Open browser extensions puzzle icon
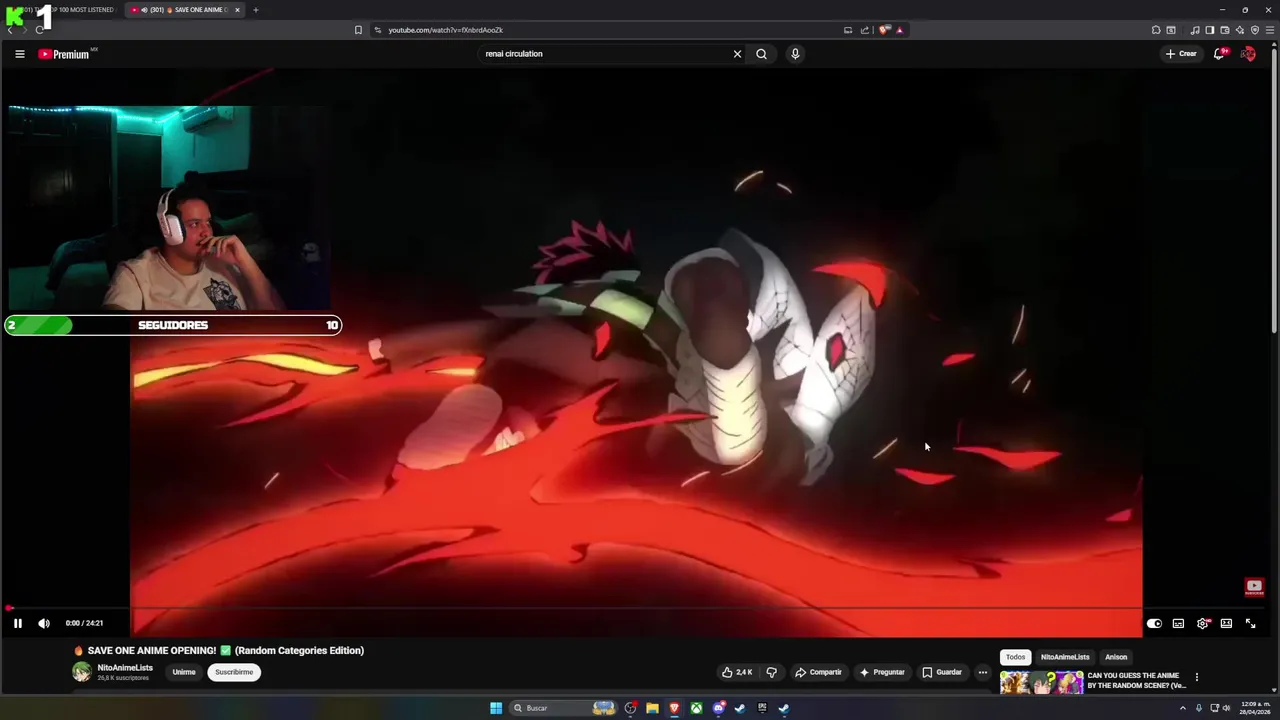The width and height of the screenshot is (1280, 720). click(1156, 30)
